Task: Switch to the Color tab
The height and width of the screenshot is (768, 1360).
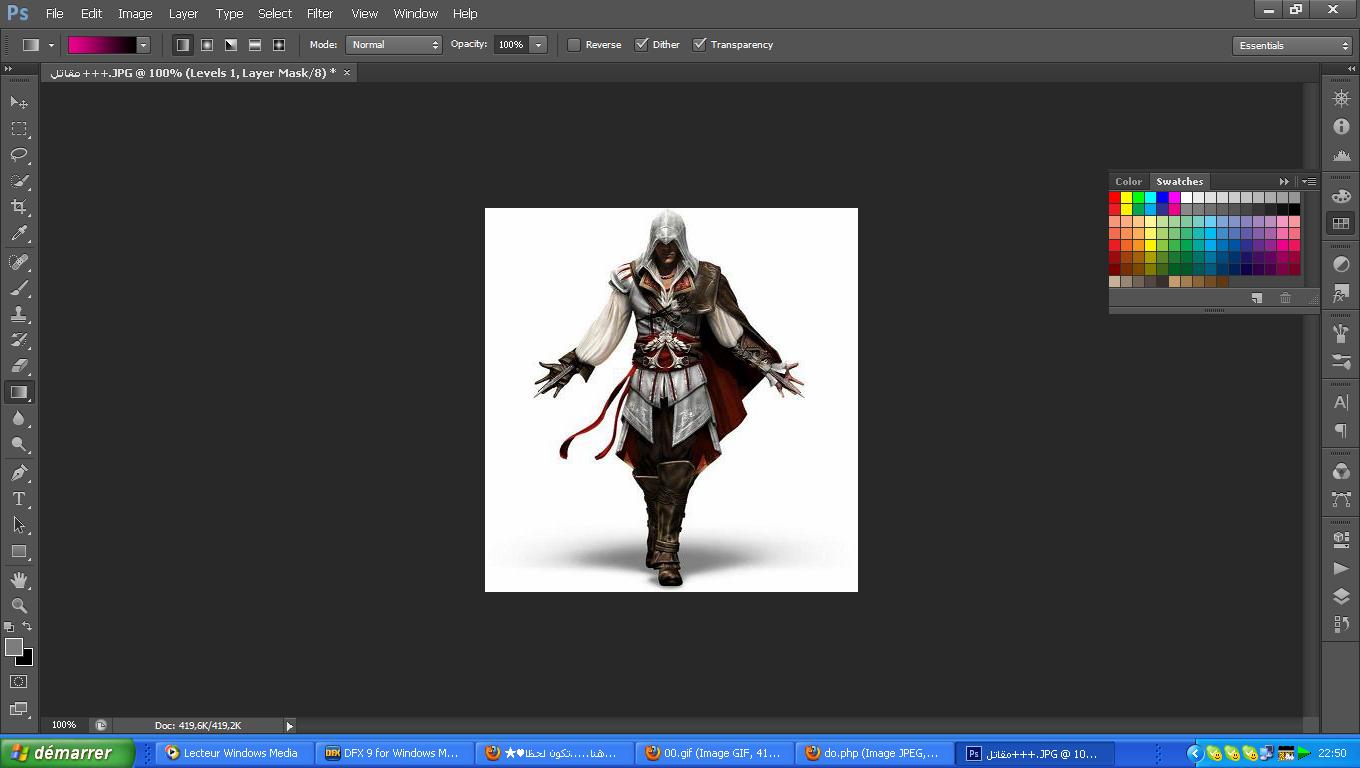Action: point(1128,182)
